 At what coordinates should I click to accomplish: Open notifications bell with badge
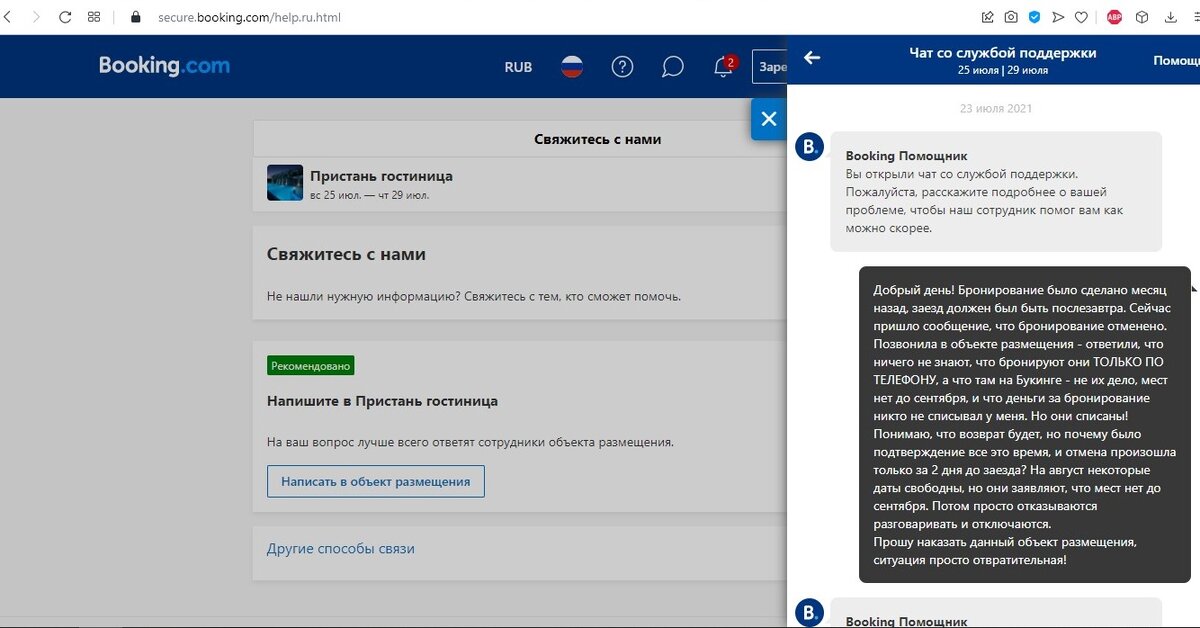tap(724, 66)
